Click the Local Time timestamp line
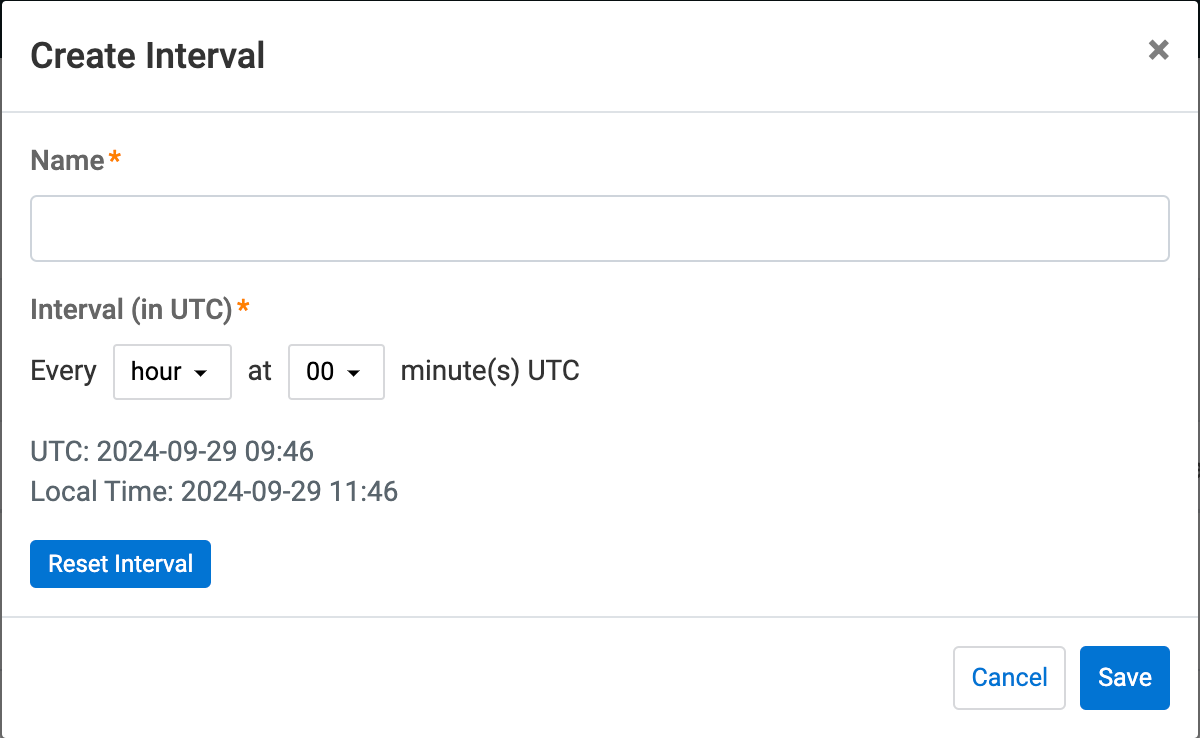Image resolution: width=1200 pixels, height=738 pixels. coord(214,492)
